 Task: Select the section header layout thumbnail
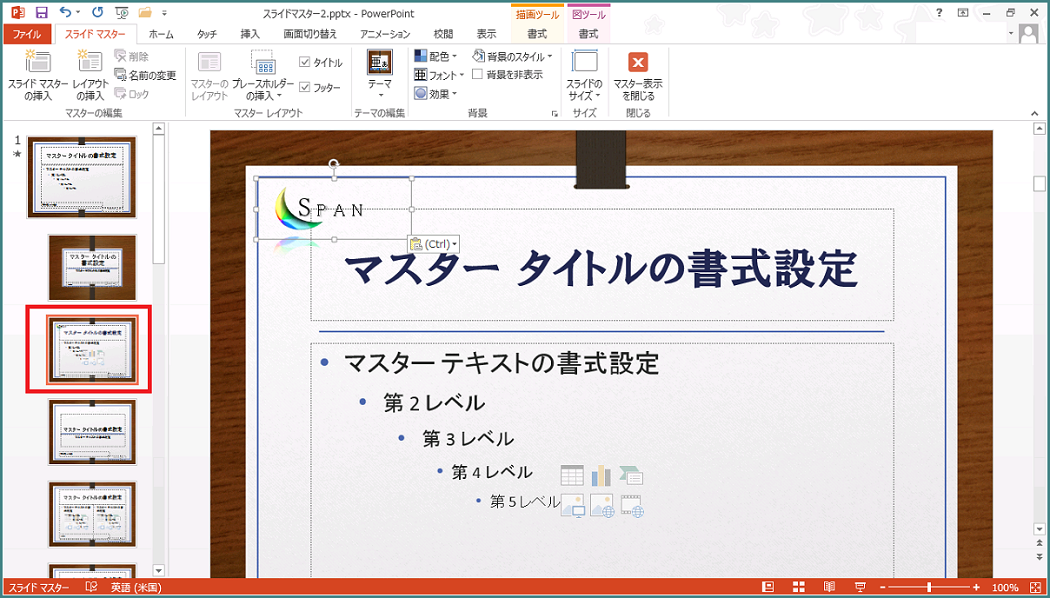[x=92, y=432]
